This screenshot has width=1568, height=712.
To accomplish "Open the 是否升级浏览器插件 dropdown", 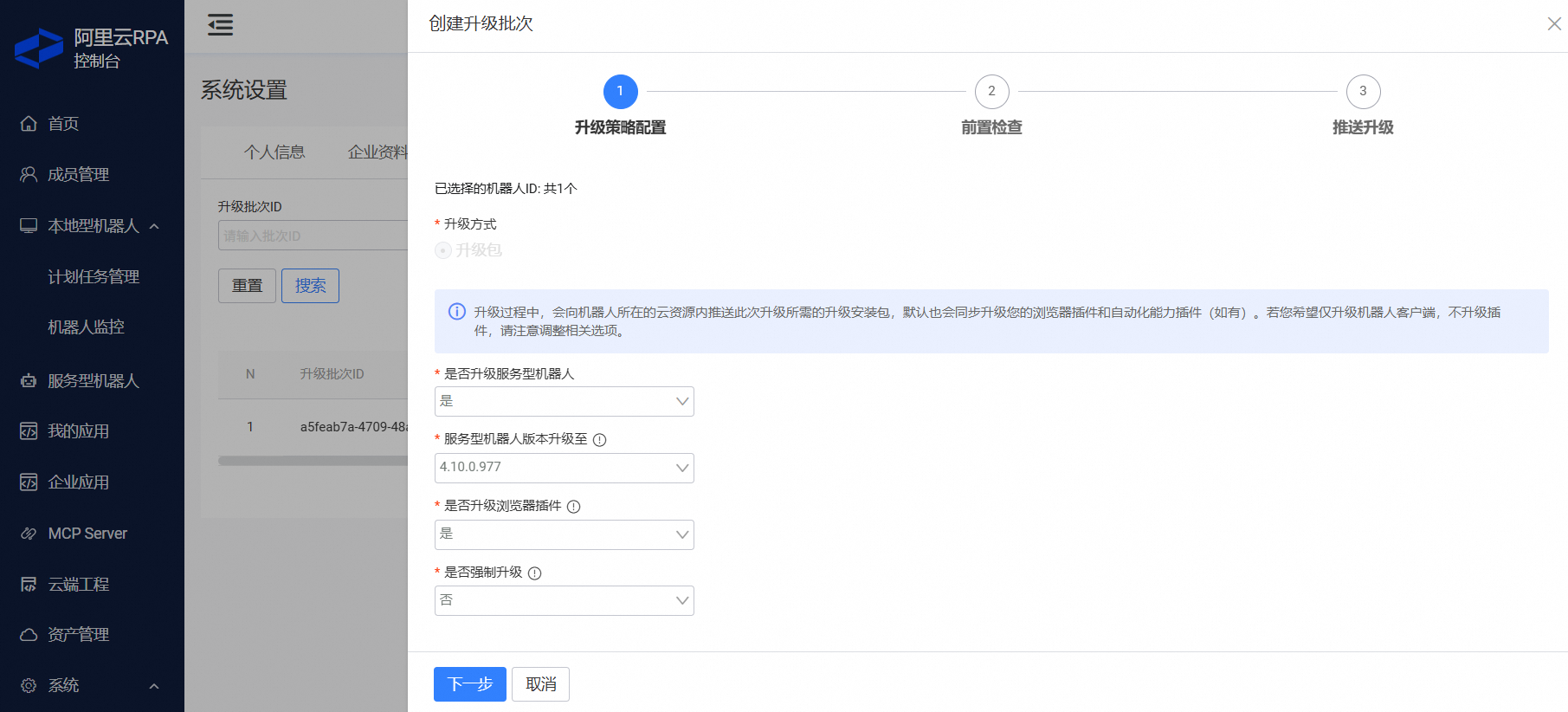I will [565, 534].
